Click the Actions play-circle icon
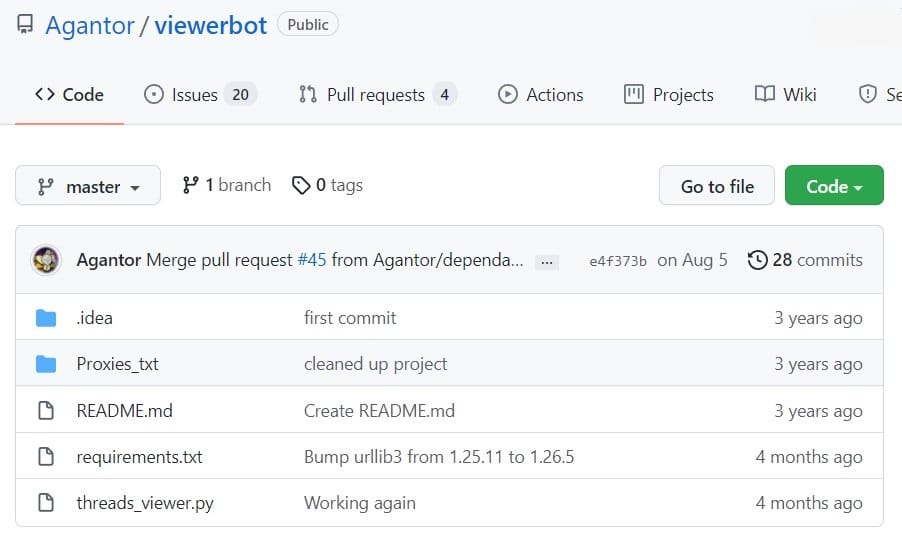 tap(507, 94)
